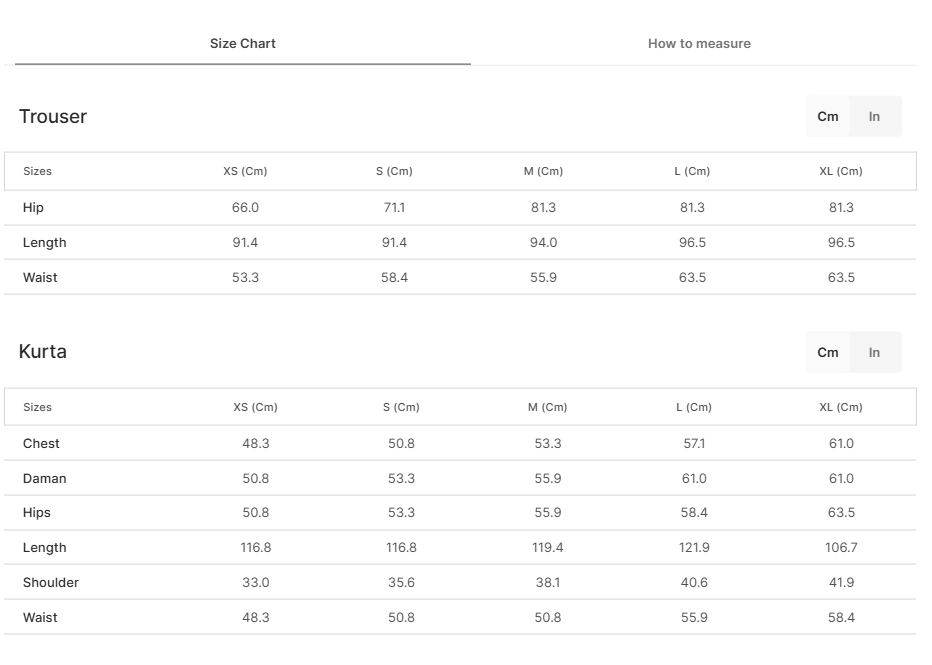Switch Kurta chart to inches

click(x=874, y=353)
